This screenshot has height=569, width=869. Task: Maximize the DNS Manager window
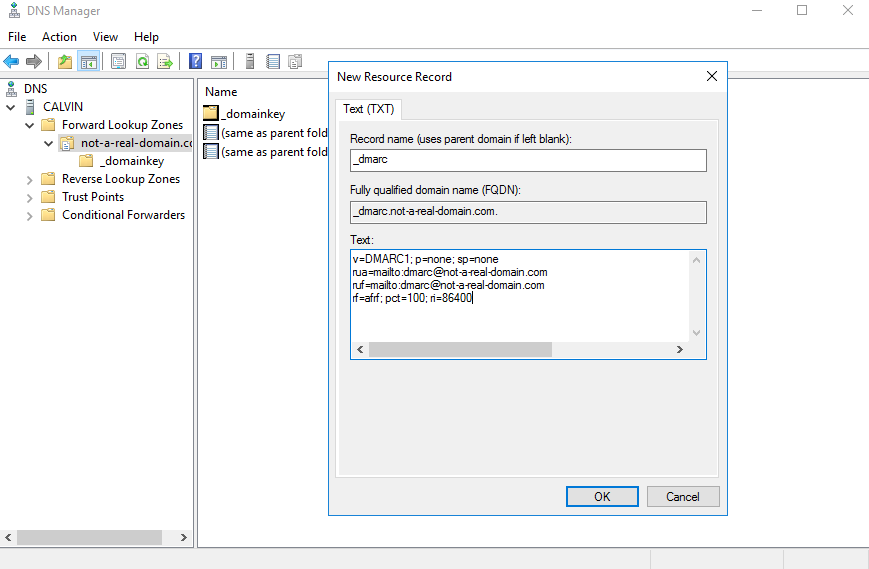[x=802, y=10]
